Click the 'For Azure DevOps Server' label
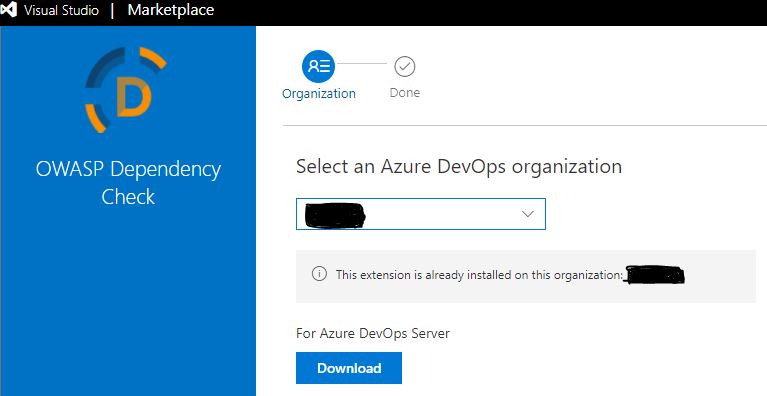767x396 pixels. pos(373,333)
